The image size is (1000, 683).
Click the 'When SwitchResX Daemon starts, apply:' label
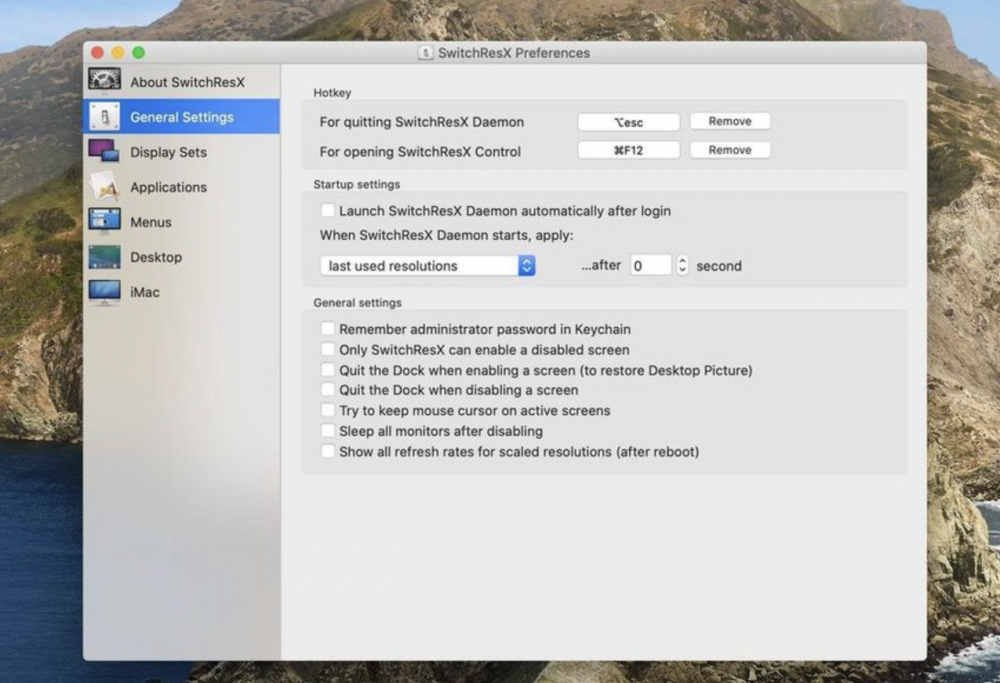(446, 235)
